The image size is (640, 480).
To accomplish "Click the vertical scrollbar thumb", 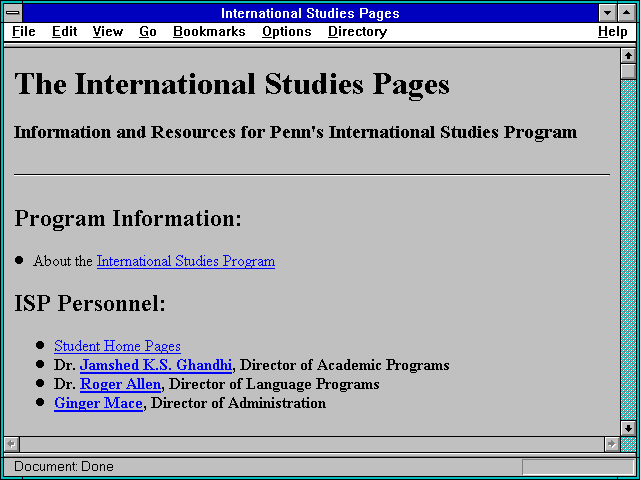I will pos(628,71).
